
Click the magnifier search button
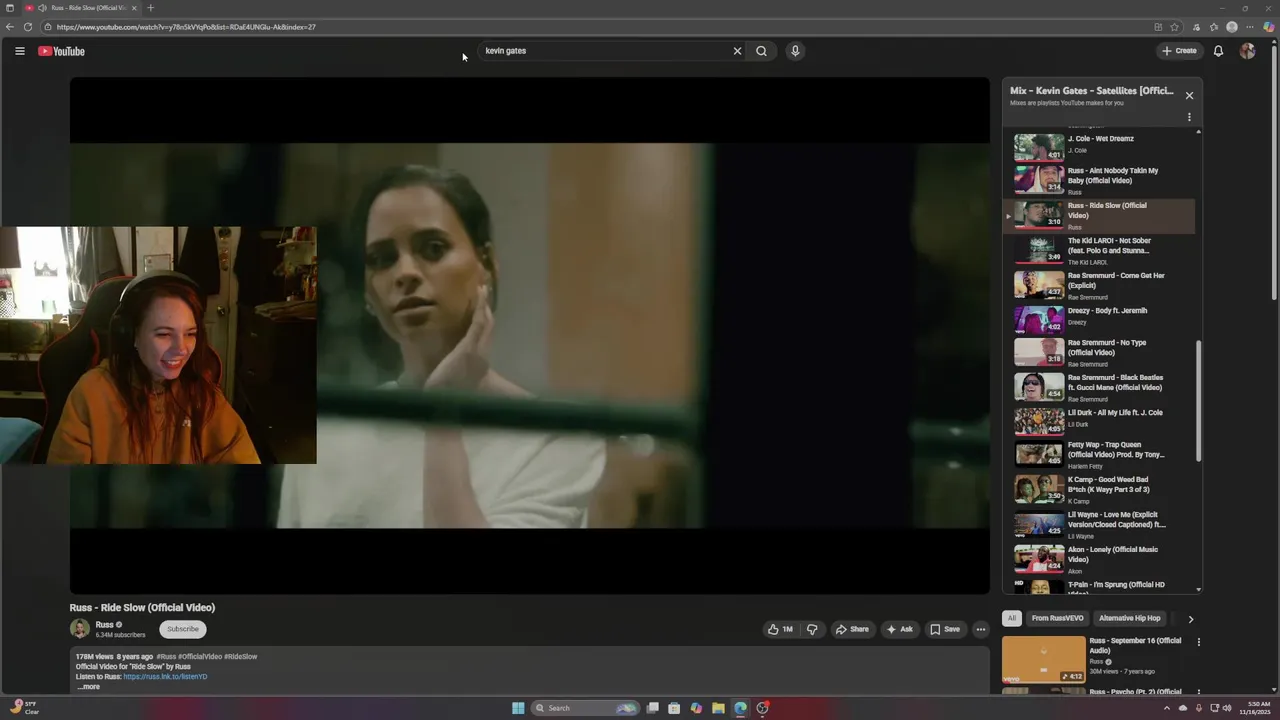point(761,51)
